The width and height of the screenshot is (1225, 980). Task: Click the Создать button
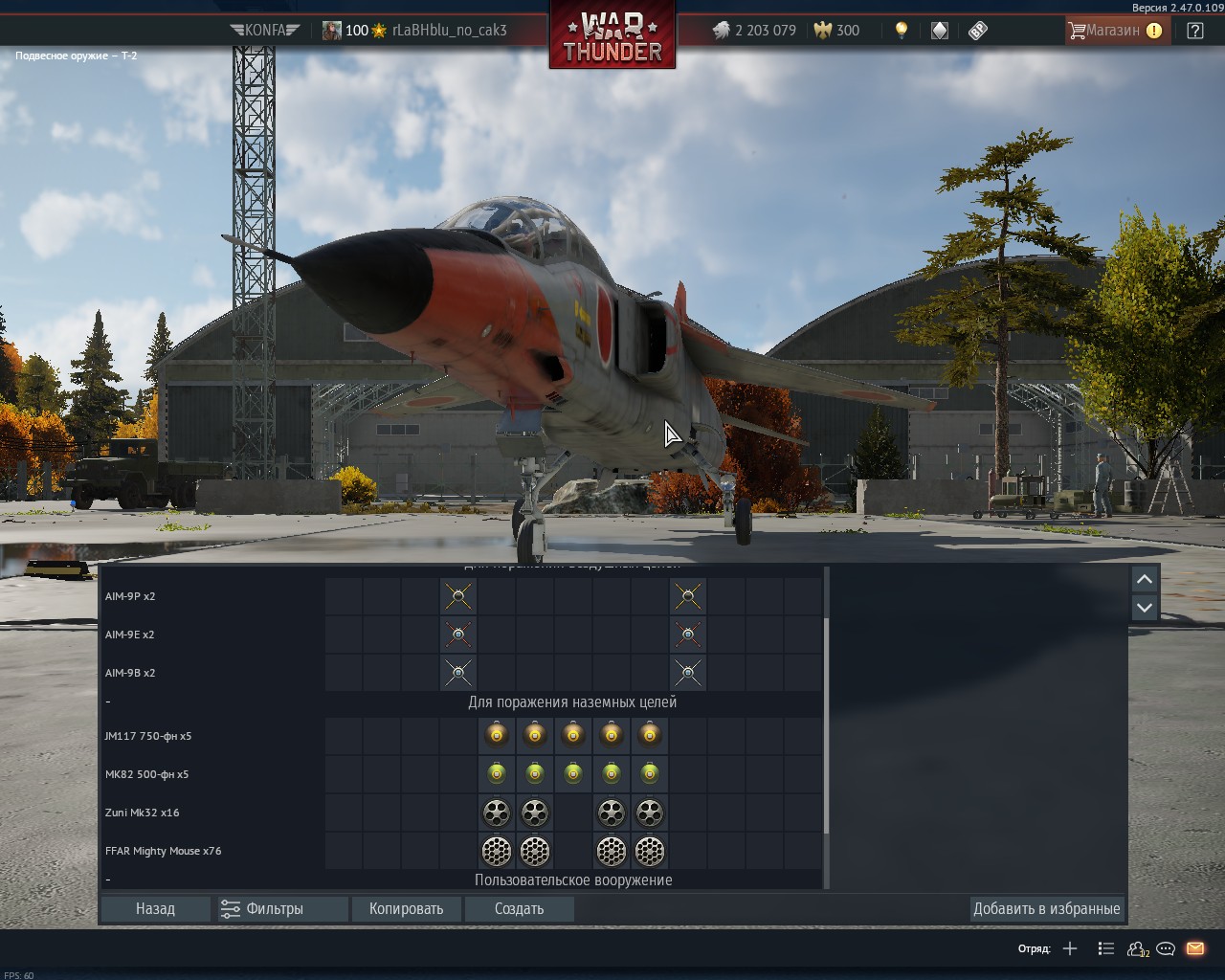[520, 908]
